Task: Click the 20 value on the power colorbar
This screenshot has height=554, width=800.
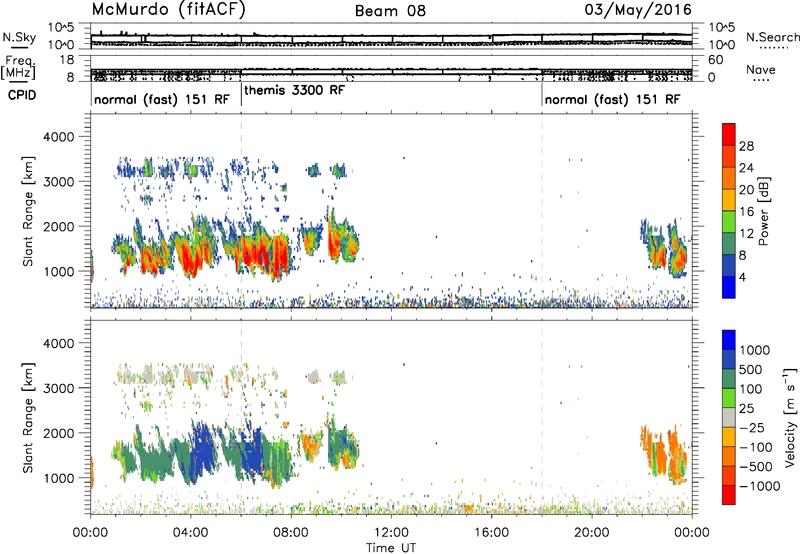Action: click(746, 190)
